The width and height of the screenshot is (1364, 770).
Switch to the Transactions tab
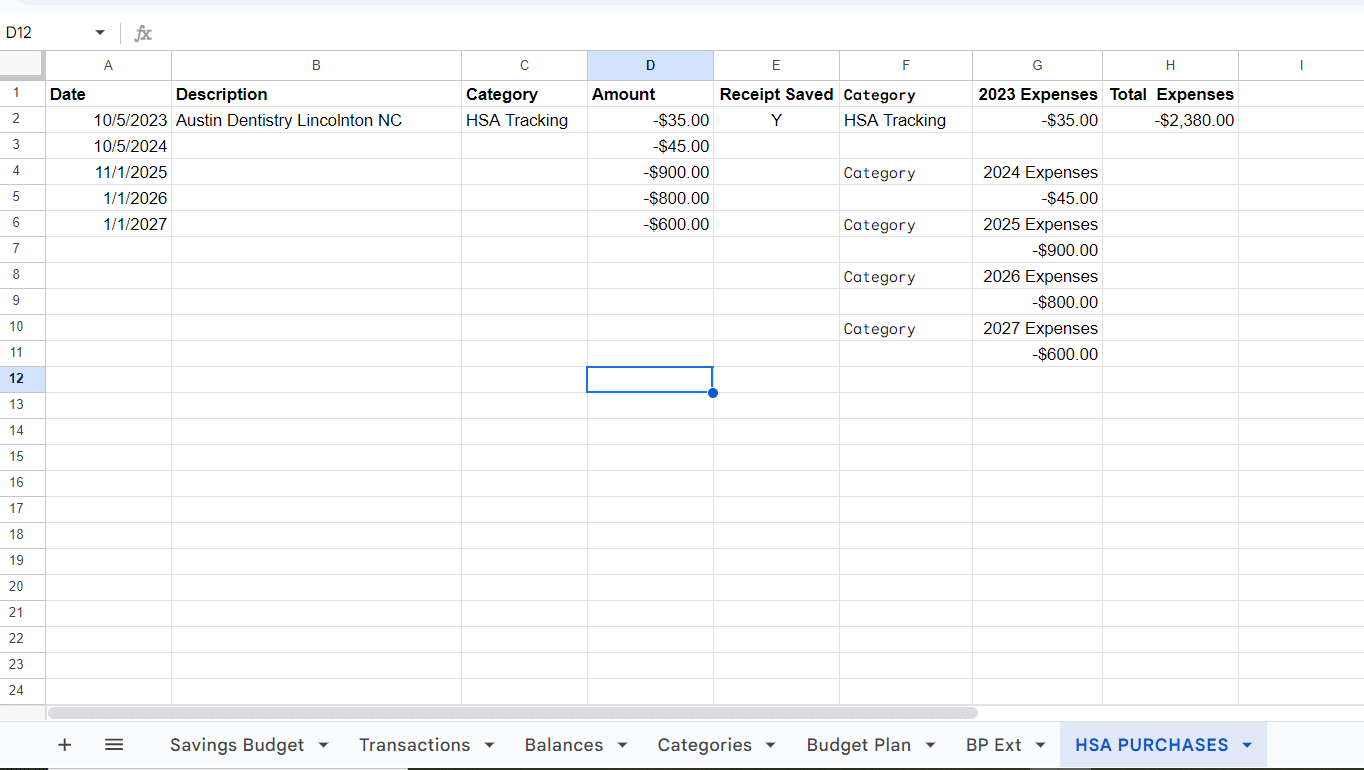tap(414, 745)
